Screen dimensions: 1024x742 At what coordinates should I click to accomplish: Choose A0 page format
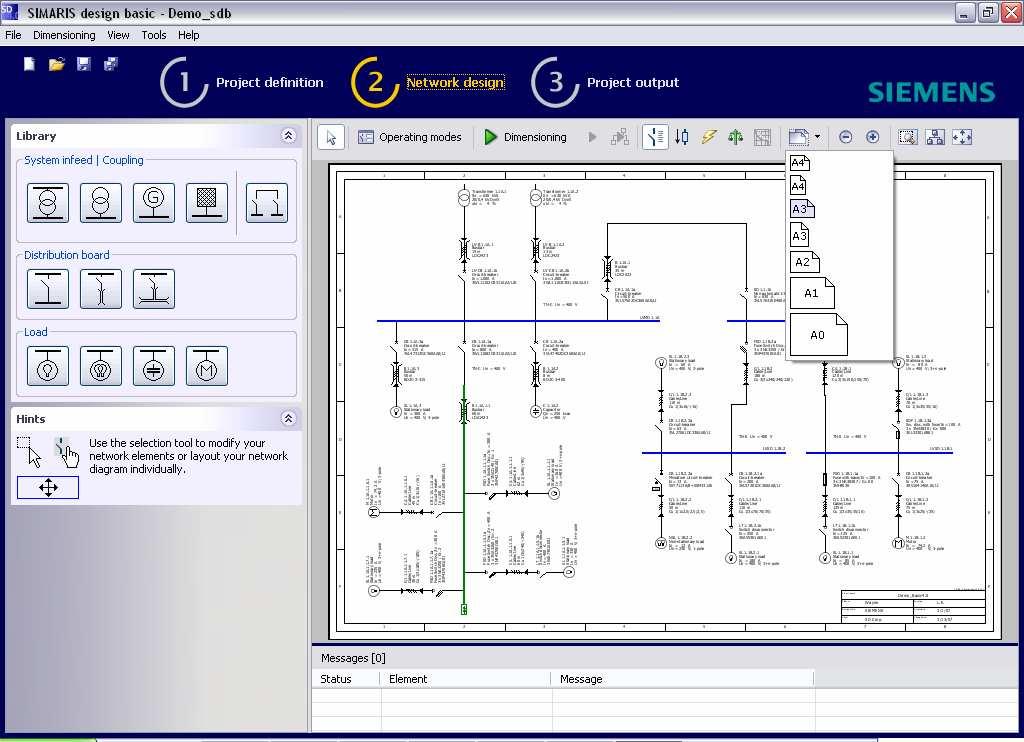click(819, 334)
